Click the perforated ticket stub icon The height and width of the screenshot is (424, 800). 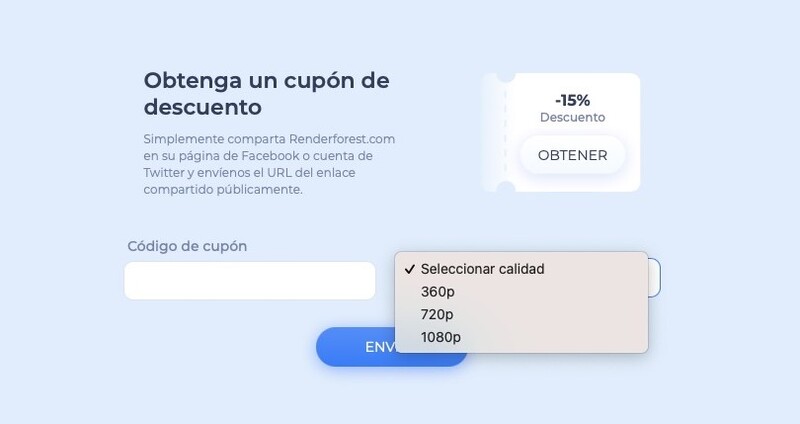[494, 132]
